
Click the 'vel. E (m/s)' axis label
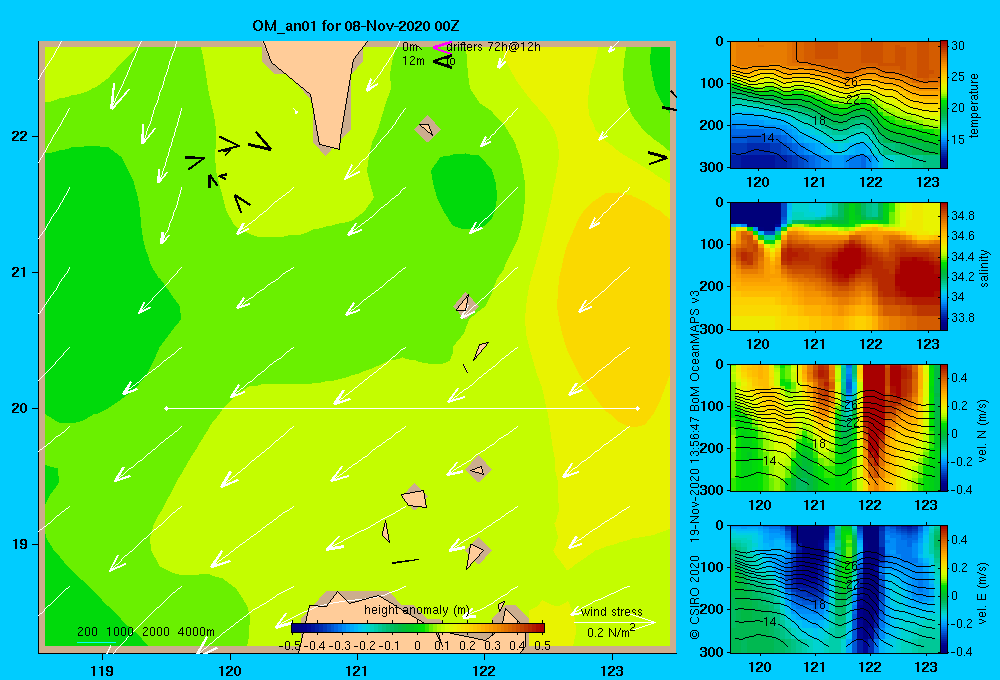pyautogui.click(x=983, y=593)
